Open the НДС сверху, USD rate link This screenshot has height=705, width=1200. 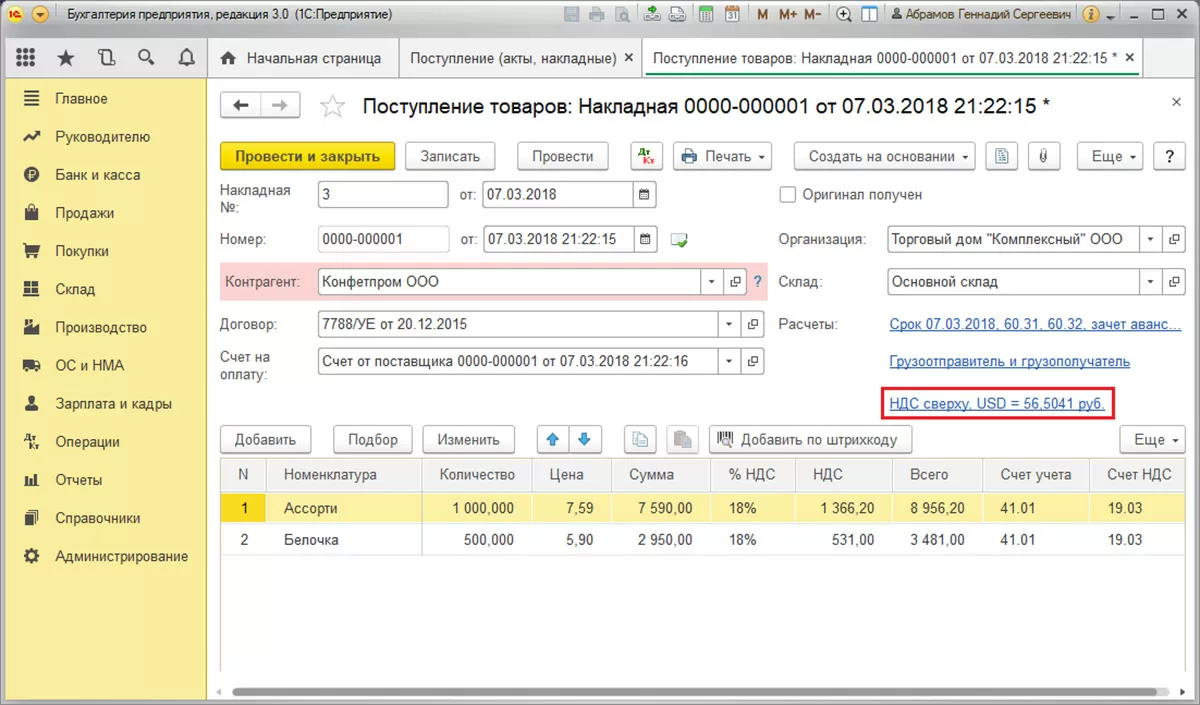(x=997, y=404)
